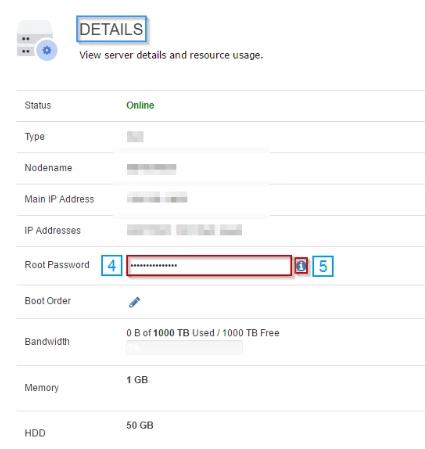Click the number 4 annotation box
425x449 pixels.
[112, 266]
